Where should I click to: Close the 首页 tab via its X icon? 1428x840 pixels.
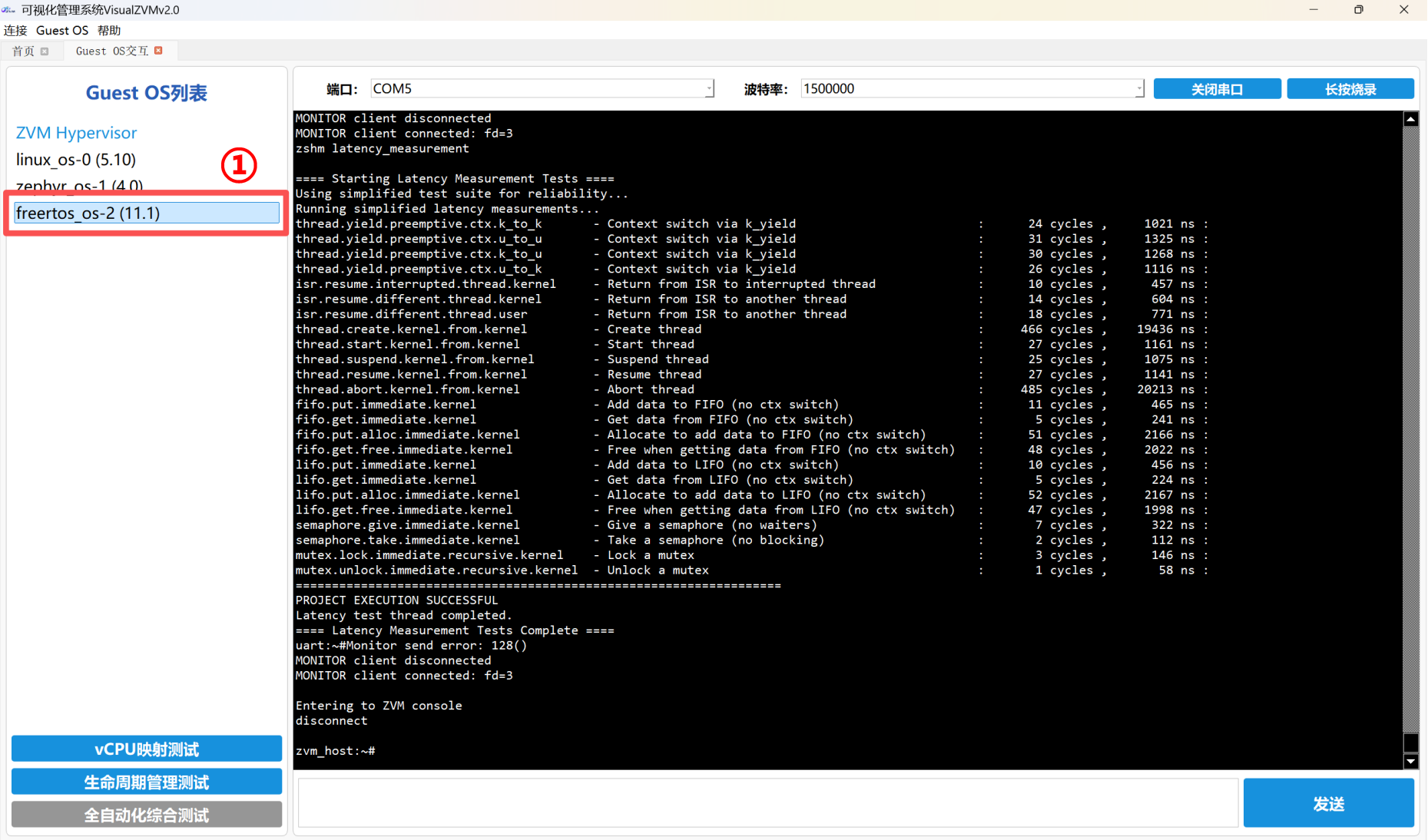click(45, 51)
